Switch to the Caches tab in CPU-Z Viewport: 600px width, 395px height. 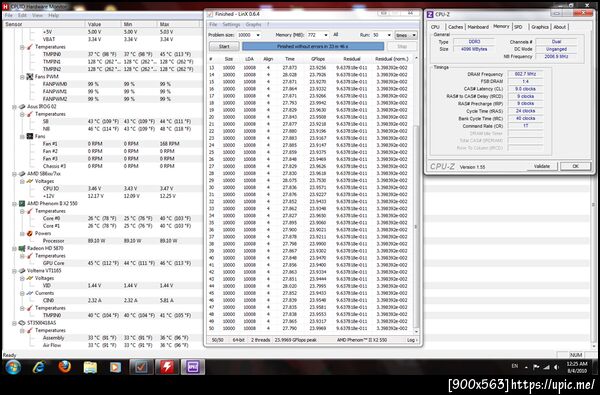coord(455,27)
